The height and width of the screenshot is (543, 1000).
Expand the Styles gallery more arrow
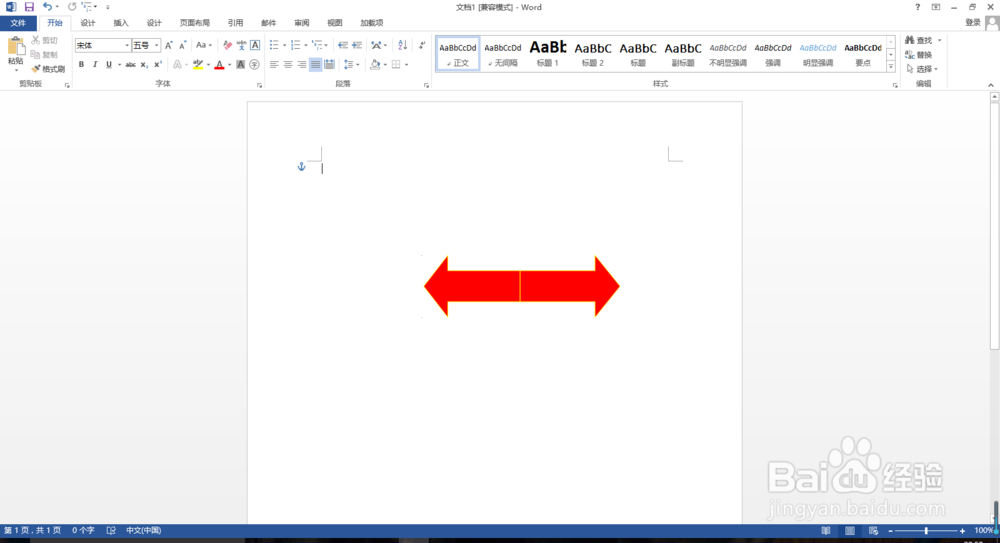pos(891,66)
